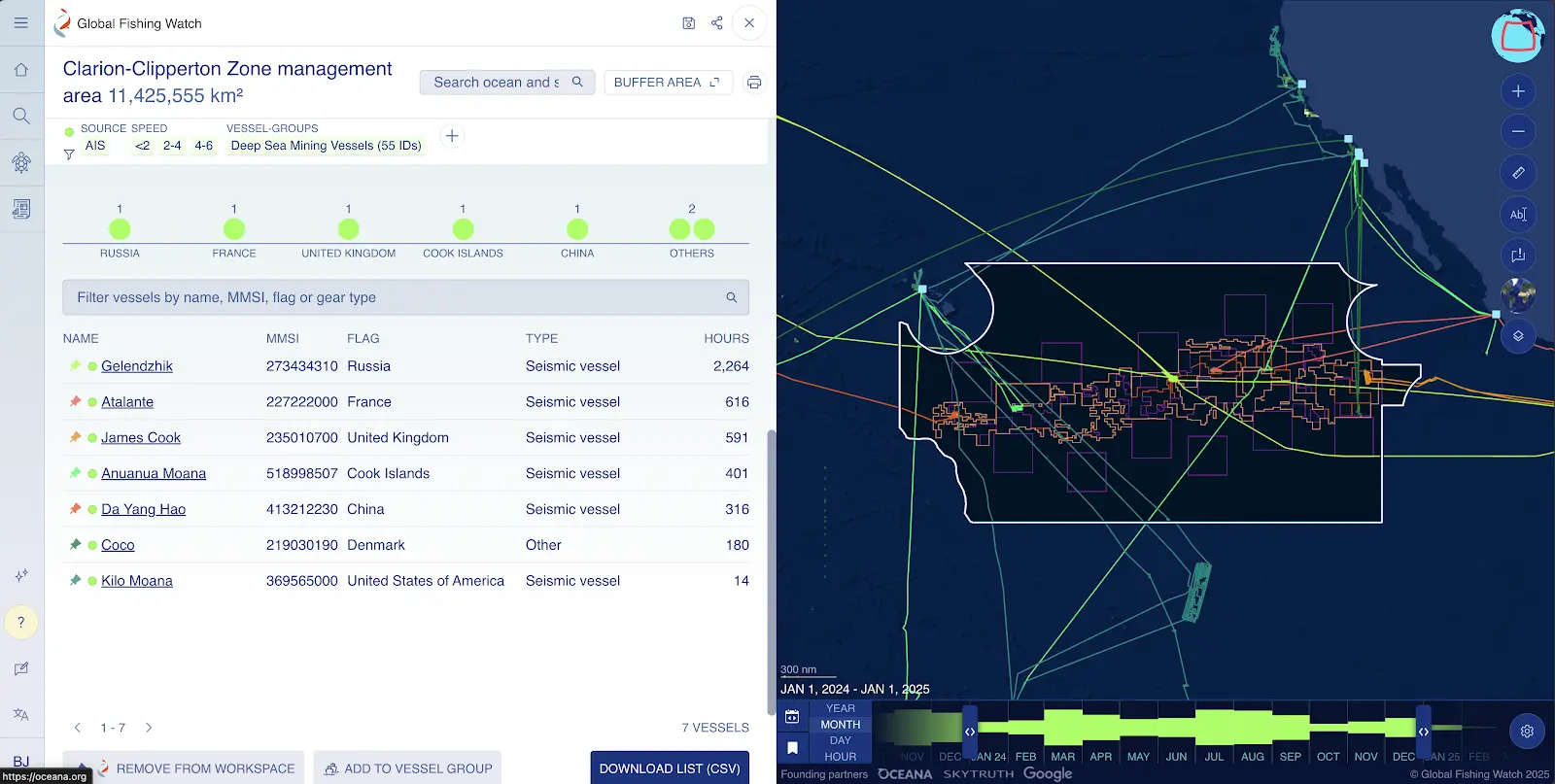The height and width of the screenshot is (784, 1555).
Task: Open the hamburger sidebar menu
Action: (x=20, y=23)
